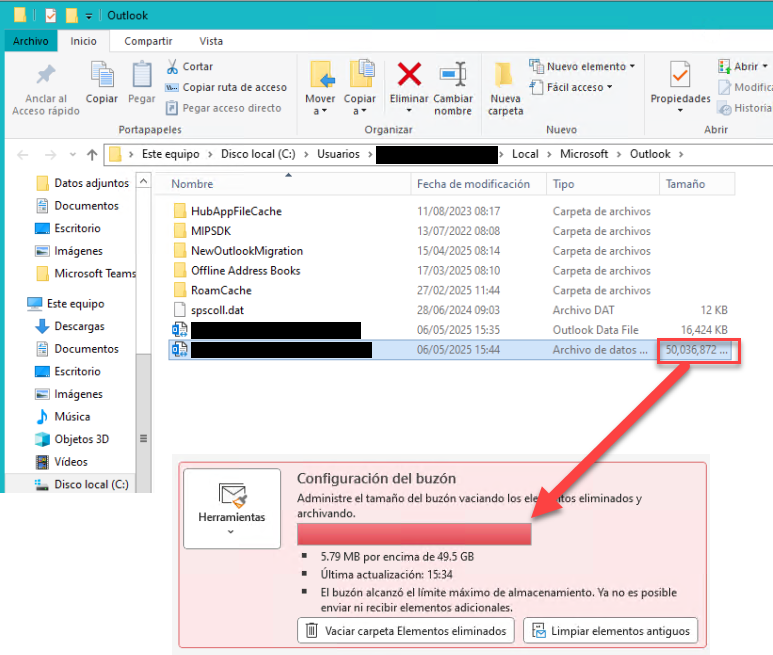Click the Pegar clipboard icon
This screenshot has width=773, height=655.
(142, 76)
